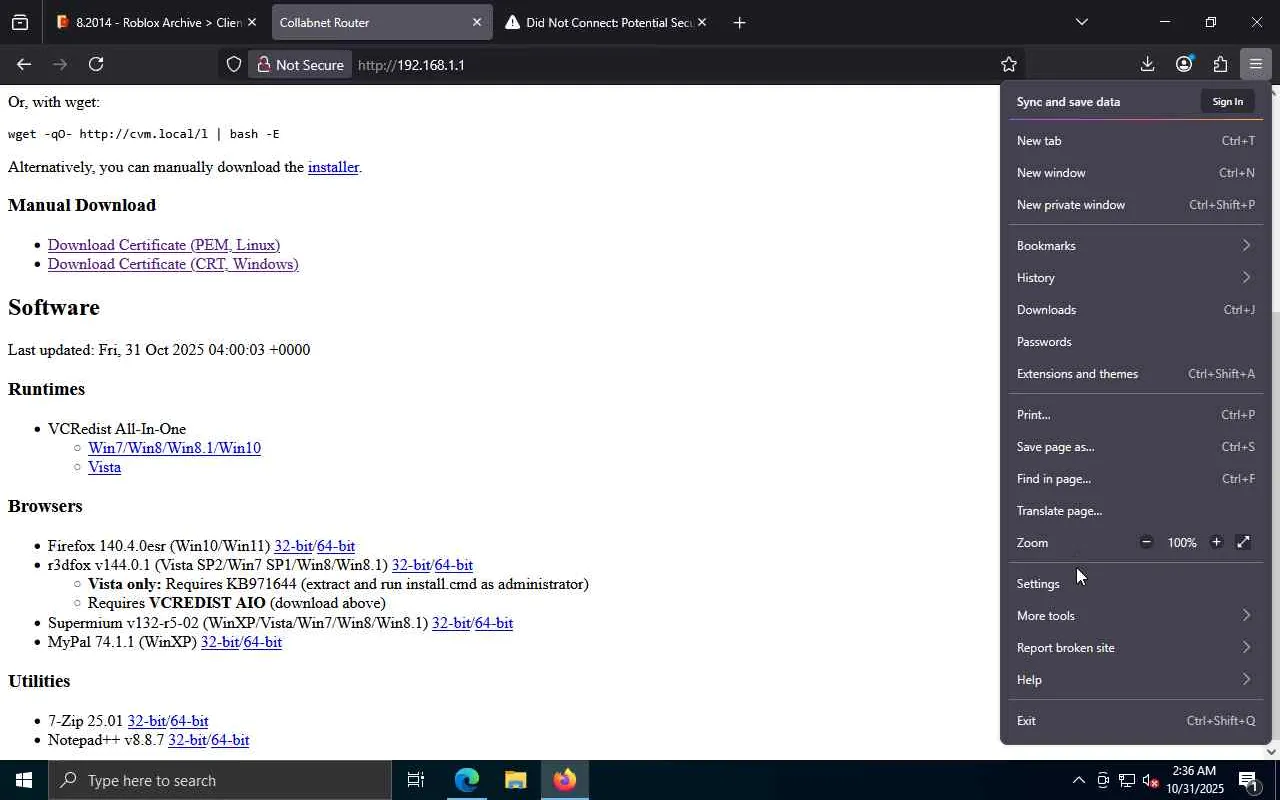Show hidden system tray icons

point(1078,780)
